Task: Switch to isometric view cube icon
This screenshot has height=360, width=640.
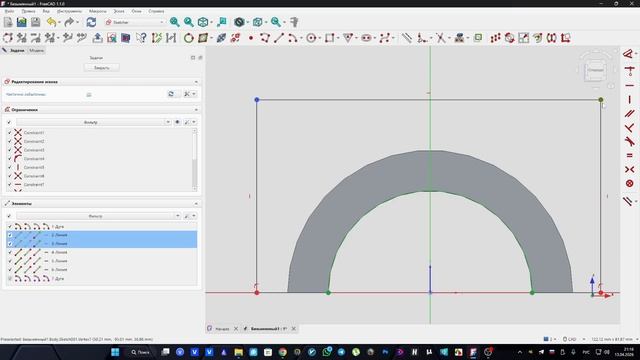Action: tap(203, 22)
